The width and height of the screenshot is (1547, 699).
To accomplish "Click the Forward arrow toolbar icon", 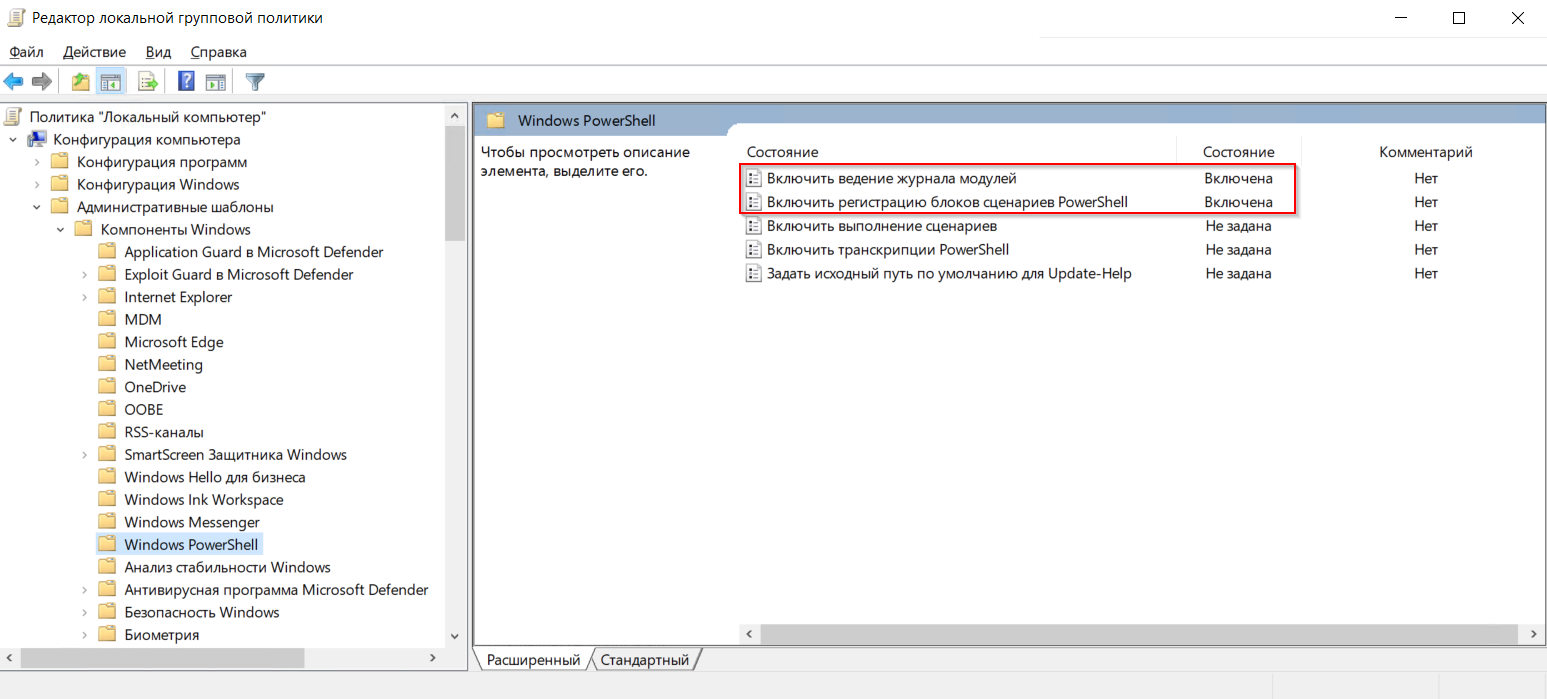I will pos(41,82).
